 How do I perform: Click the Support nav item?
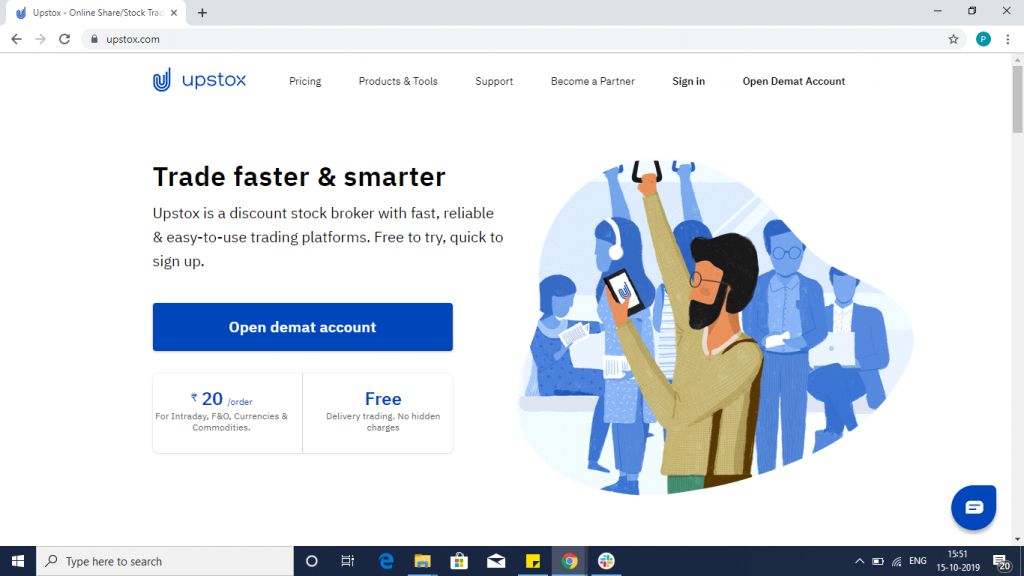point(494,81)
